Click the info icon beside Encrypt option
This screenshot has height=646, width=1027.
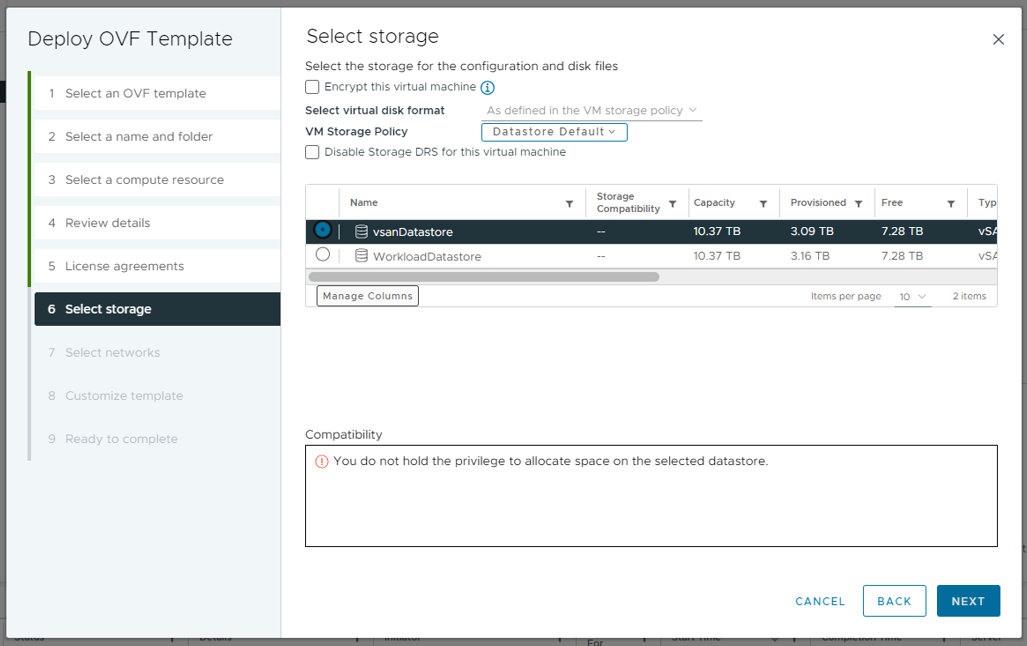pos(488,88)
